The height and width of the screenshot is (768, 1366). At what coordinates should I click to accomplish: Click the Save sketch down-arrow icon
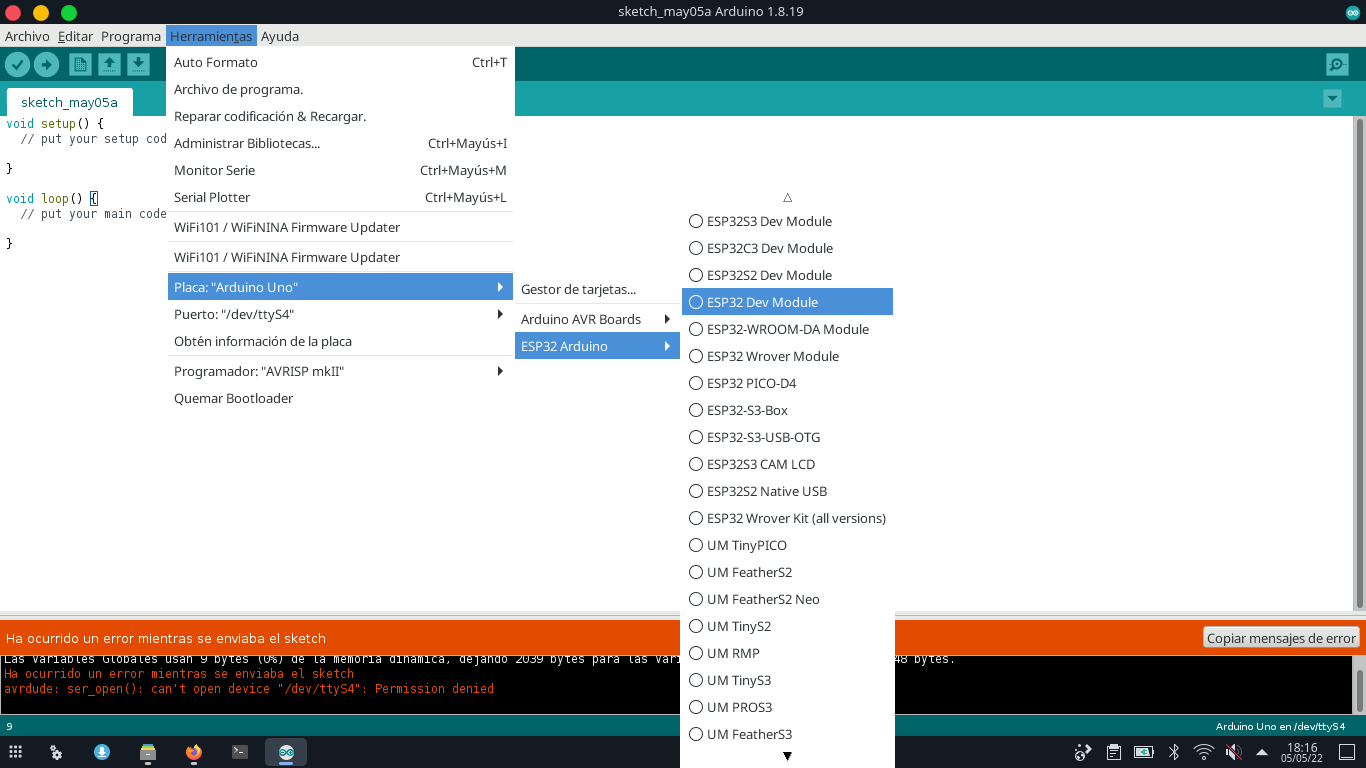tap(138, 64)
